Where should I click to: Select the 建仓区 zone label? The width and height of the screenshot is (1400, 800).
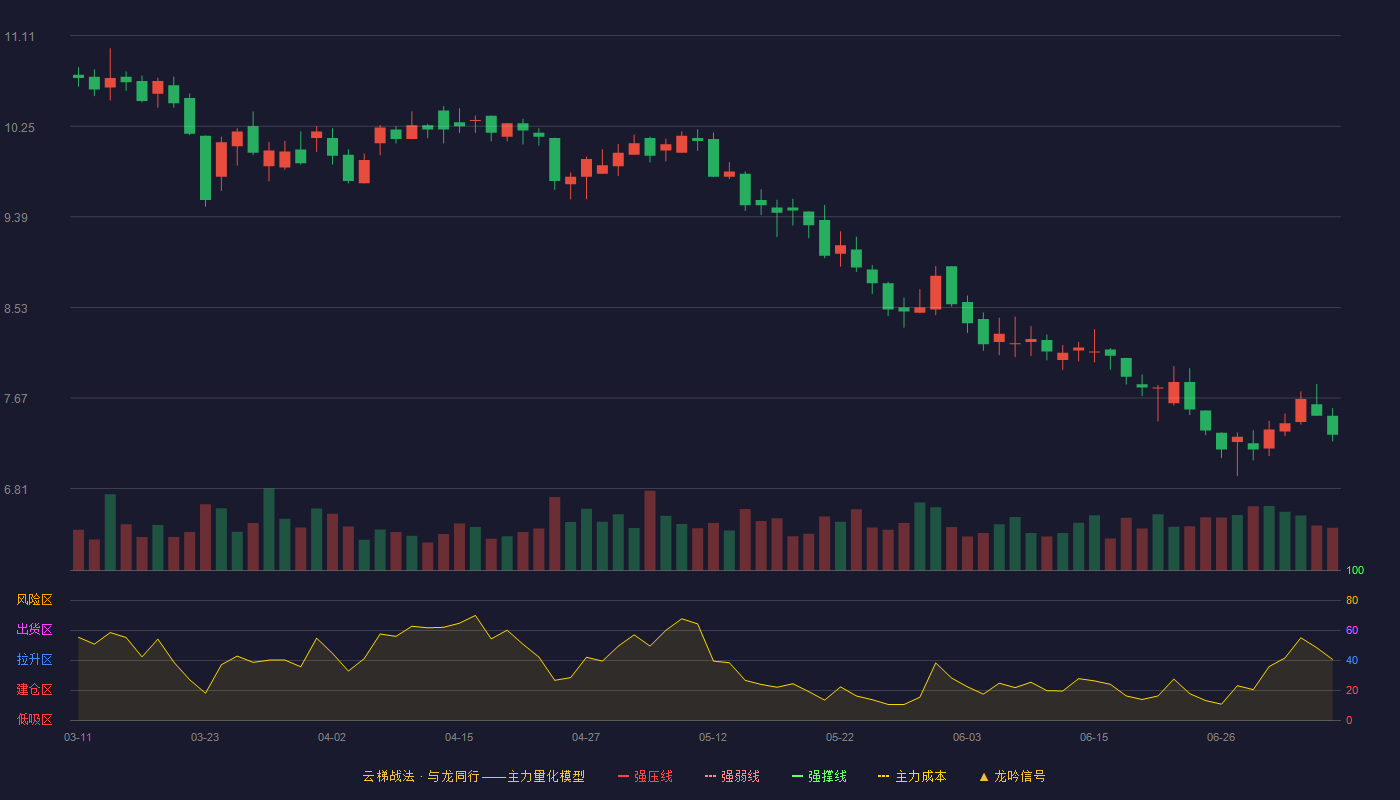(34, 690)
